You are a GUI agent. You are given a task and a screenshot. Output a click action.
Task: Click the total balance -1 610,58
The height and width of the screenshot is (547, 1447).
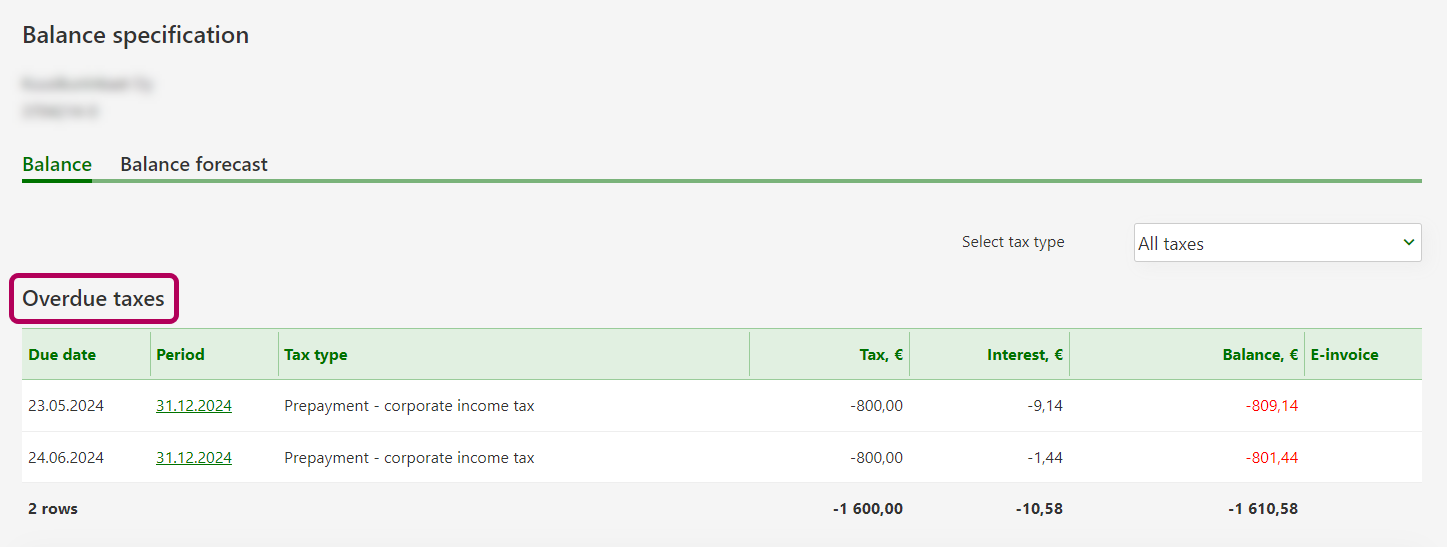(1263, 509)
